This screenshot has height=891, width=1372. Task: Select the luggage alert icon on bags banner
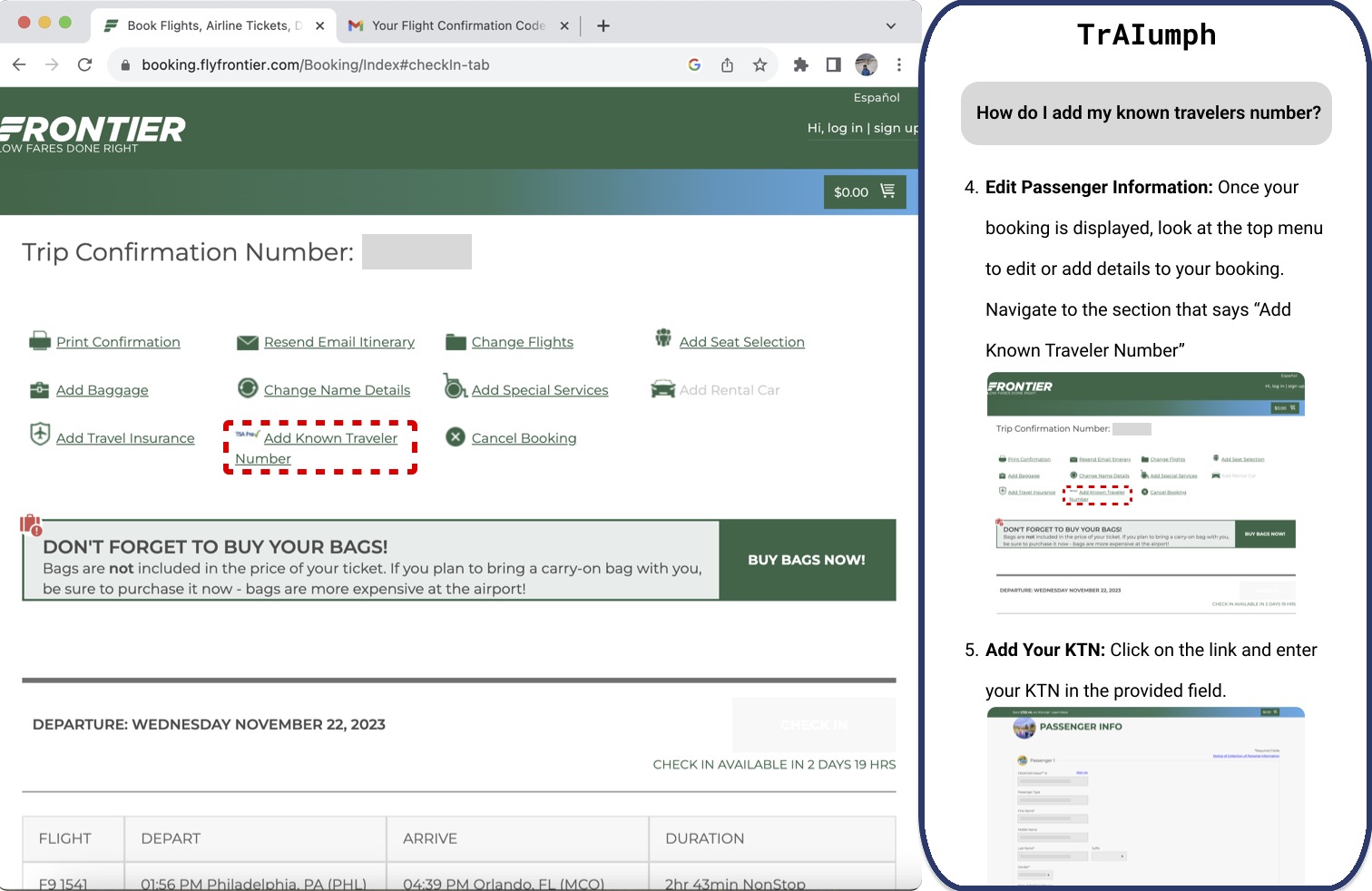[x=31, y=525]
